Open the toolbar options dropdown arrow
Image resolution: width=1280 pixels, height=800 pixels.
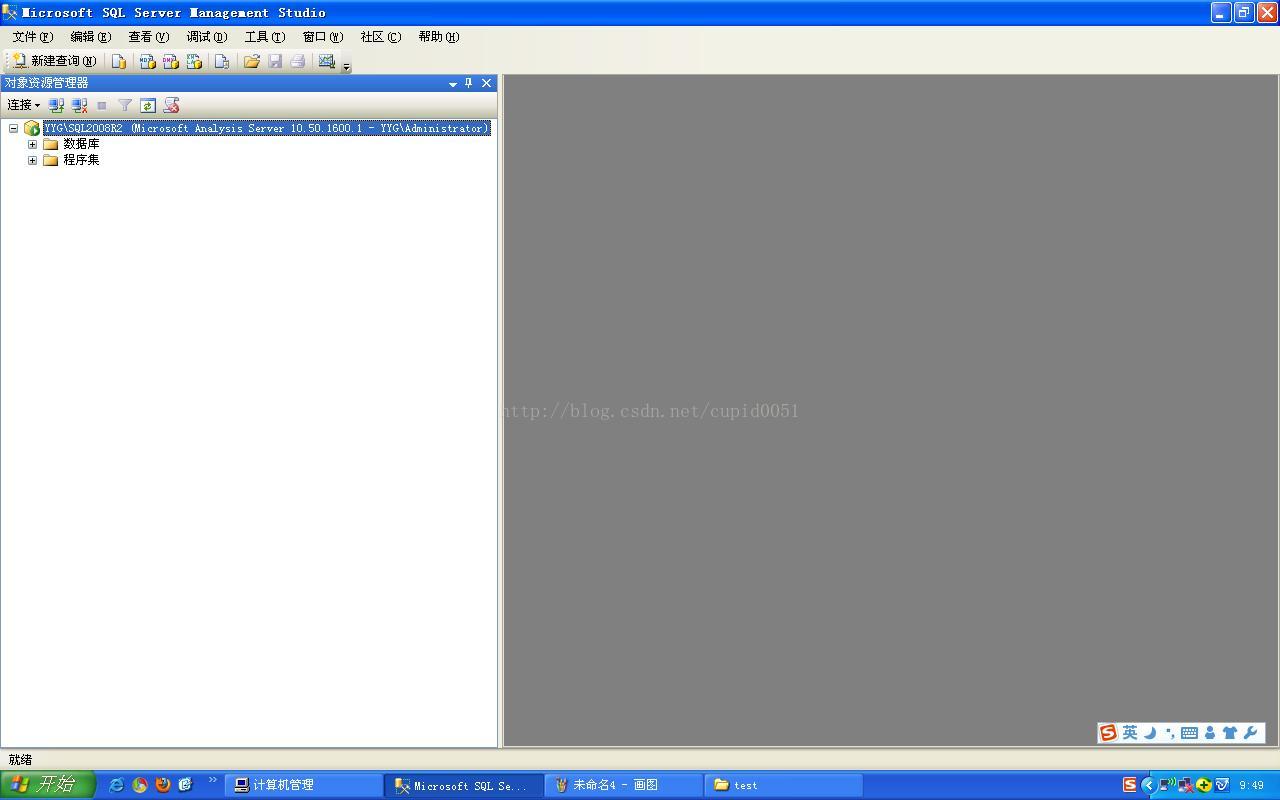(346, 65)
